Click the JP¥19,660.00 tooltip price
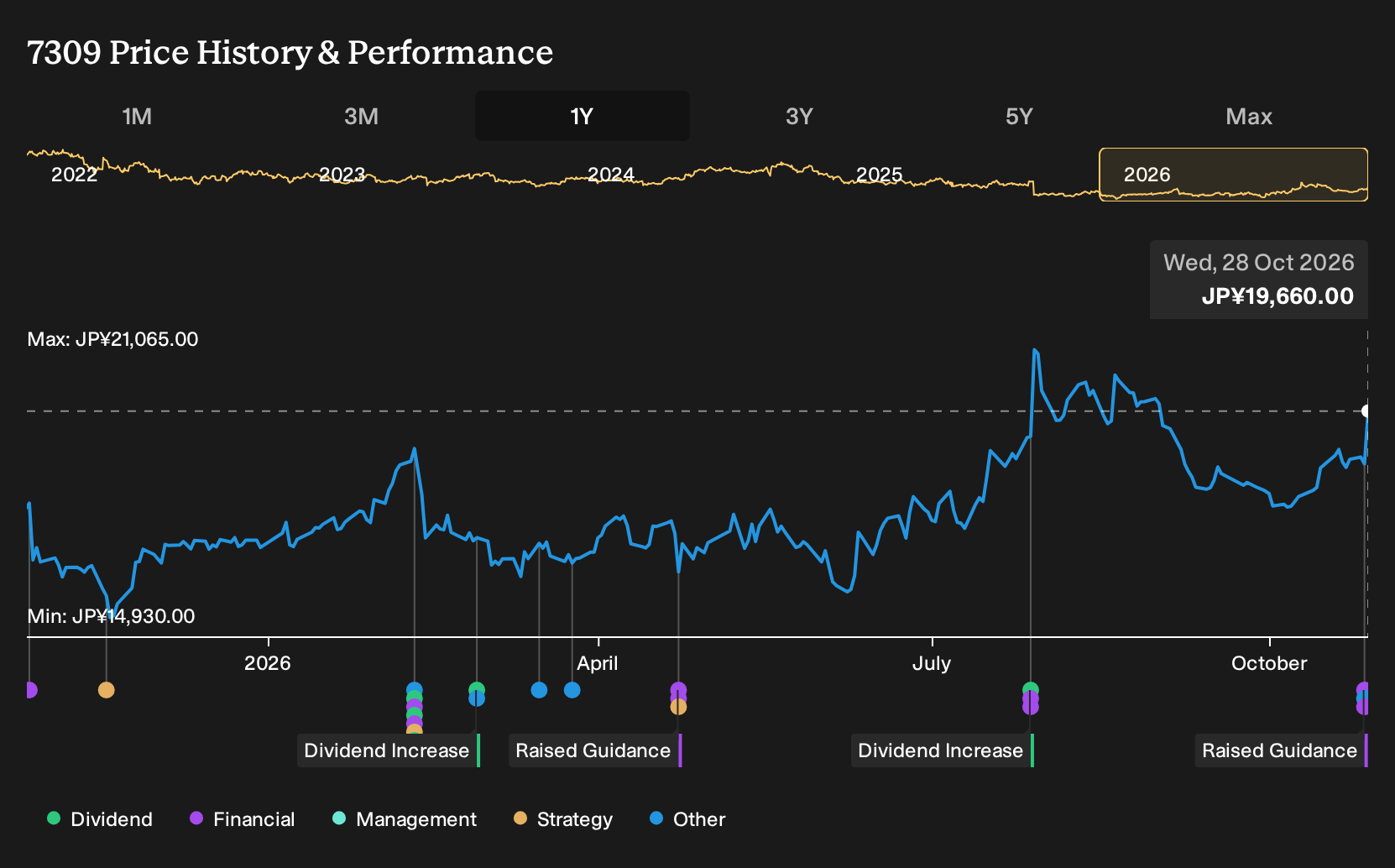The height and width of the screenshot is (868, 1395). (1277, 296)
